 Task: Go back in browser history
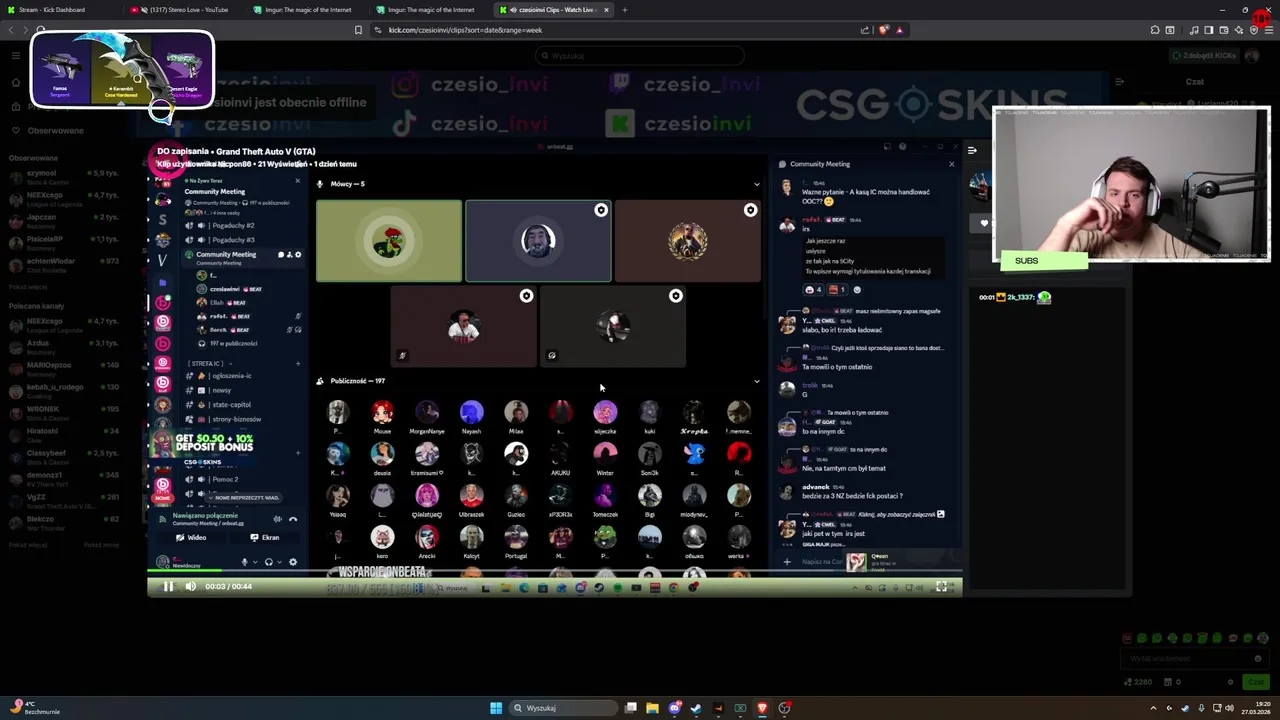tap(11, 30)
